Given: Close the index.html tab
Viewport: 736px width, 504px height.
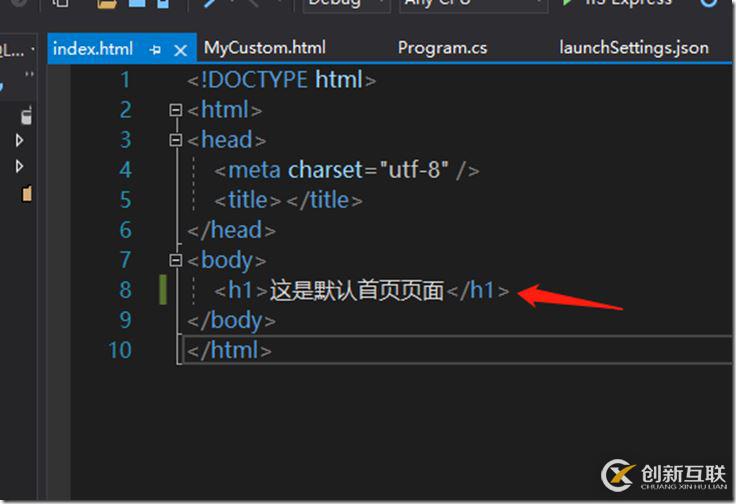Looking at the screenshot, I should click(x=180, y=50).
